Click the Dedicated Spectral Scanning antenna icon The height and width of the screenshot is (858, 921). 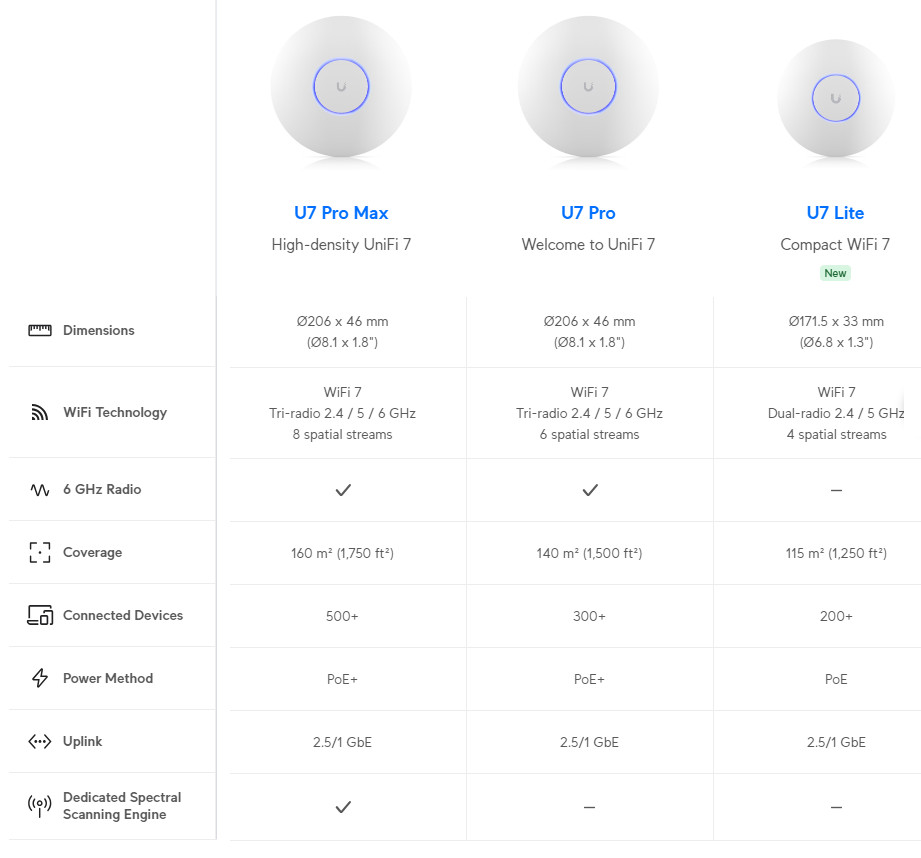pos(40,806)
